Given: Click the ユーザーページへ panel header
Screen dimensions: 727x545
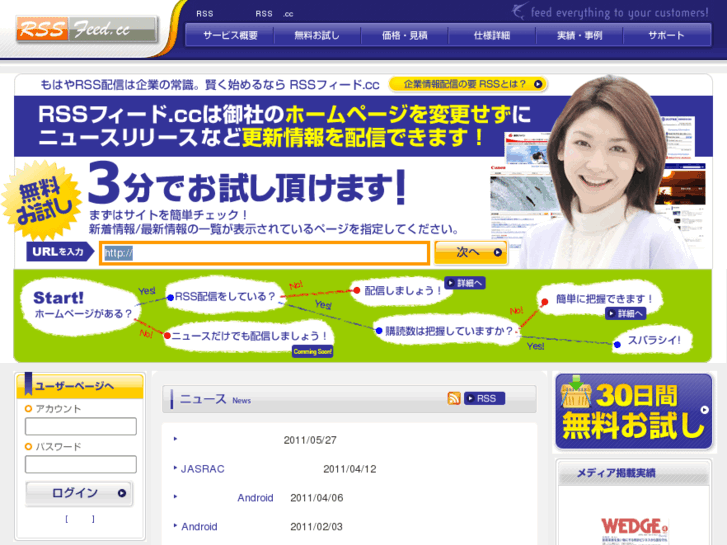Looking at the screenshot, I should [80, 386].
